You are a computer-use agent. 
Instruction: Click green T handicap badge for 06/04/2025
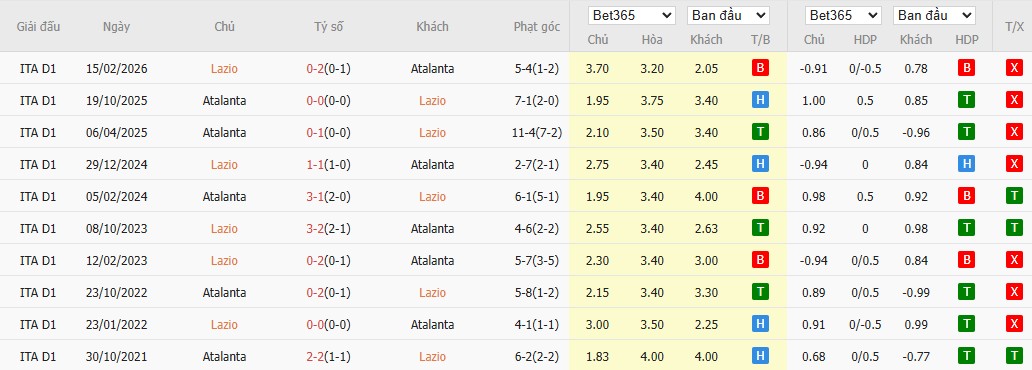966,132
